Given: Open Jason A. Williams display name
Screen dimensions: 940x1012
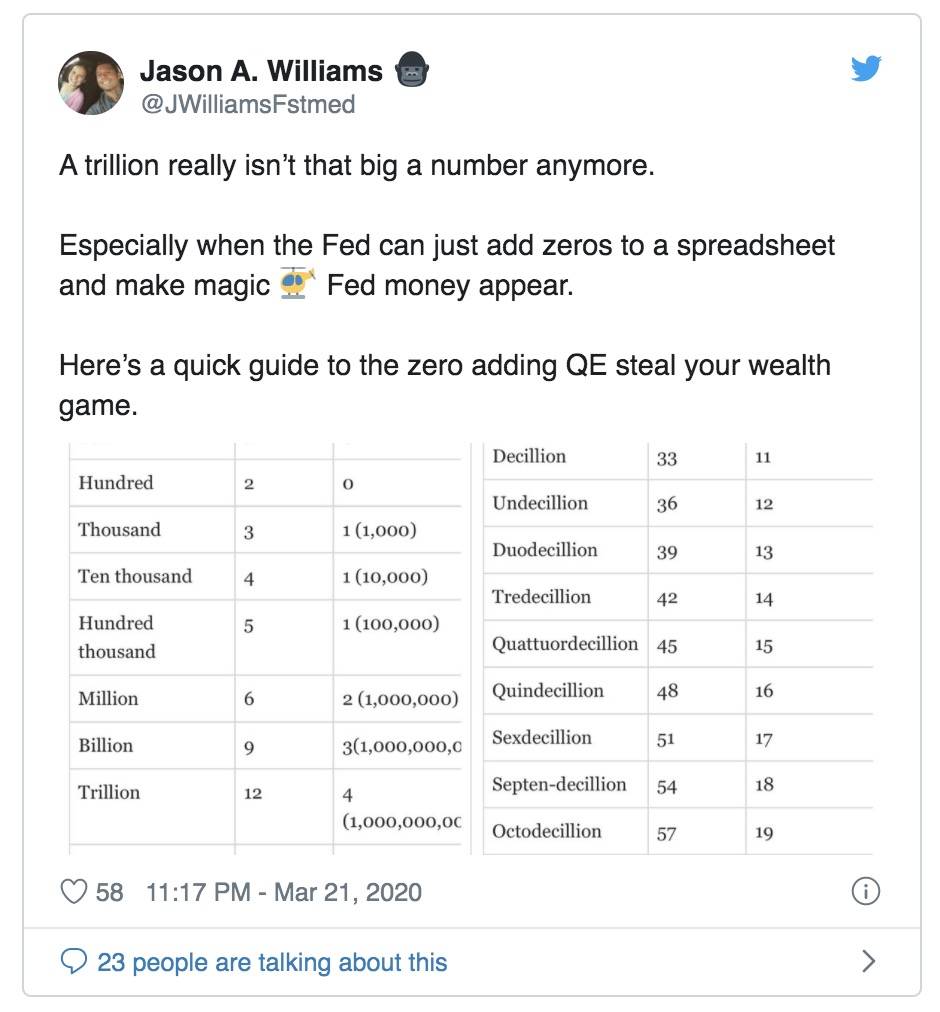Looking at the screenshot, I should point(261,71).
